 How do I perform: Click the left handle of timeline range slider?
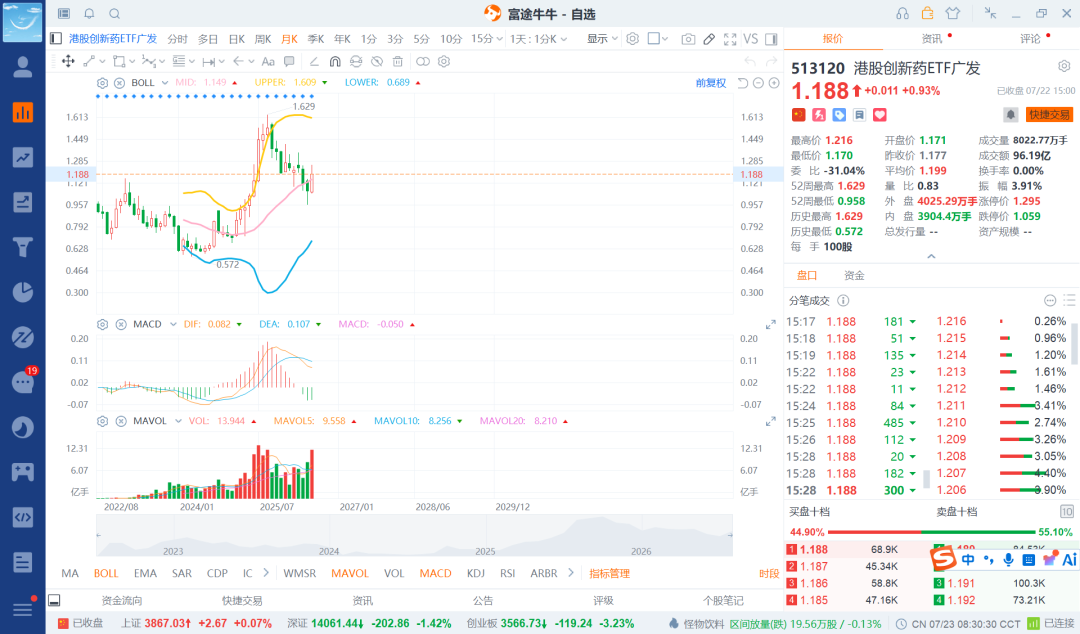[98, 535]
